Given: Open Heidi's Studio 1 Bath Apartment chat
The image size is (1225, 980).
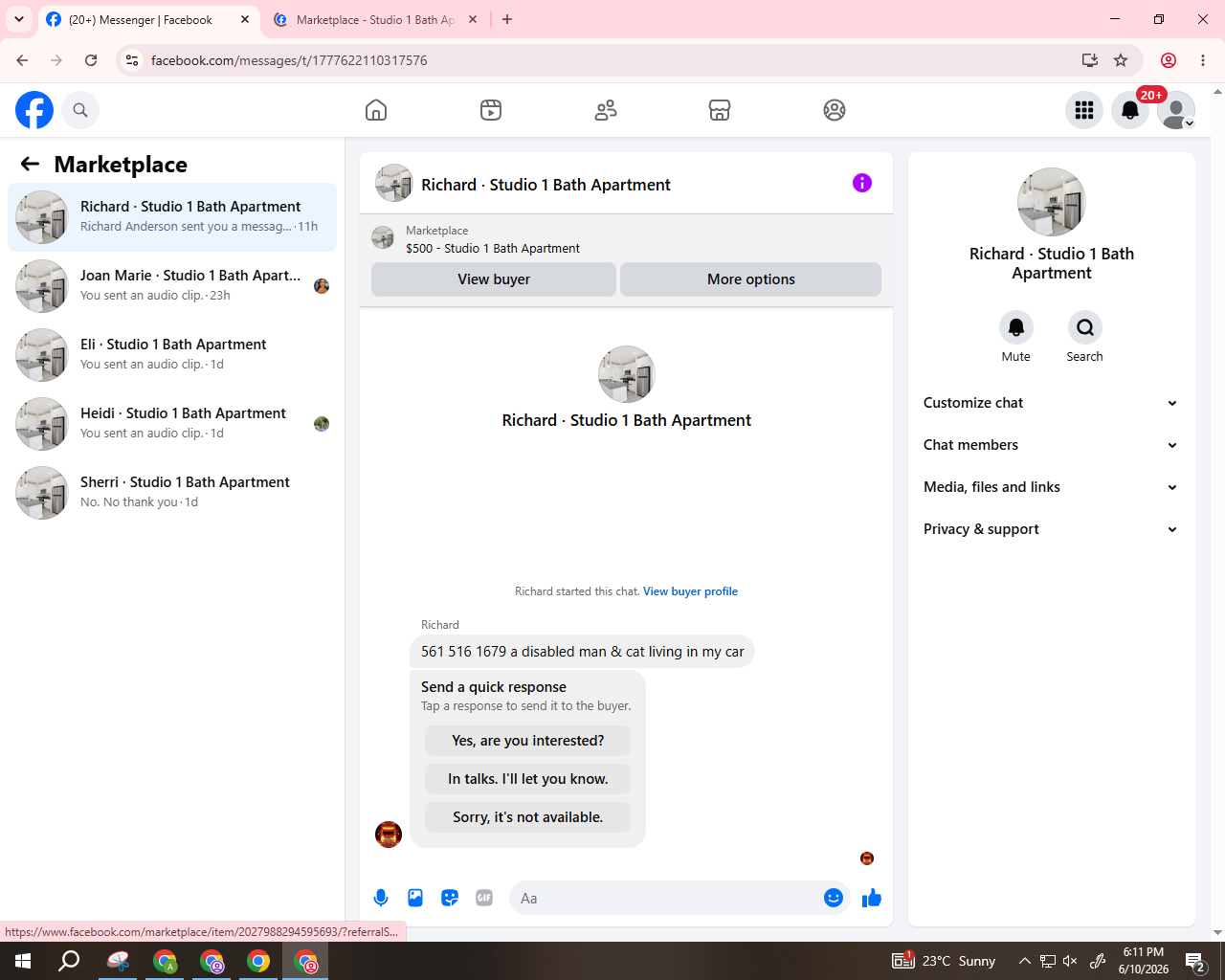Looking at the screenshot, I should pyautogui.click(x=172, y=424).
